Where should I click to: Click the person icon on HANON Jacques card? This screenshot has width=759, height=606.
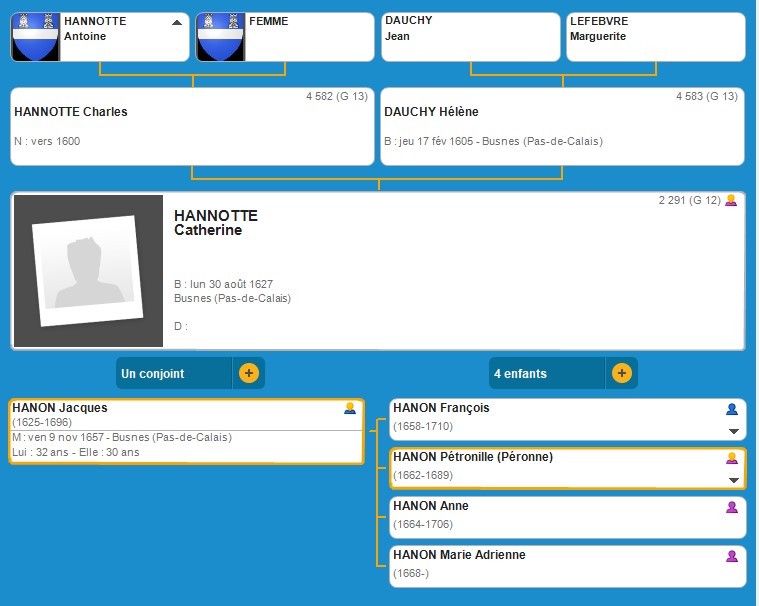pyautogui.click(x=350, y=408)
